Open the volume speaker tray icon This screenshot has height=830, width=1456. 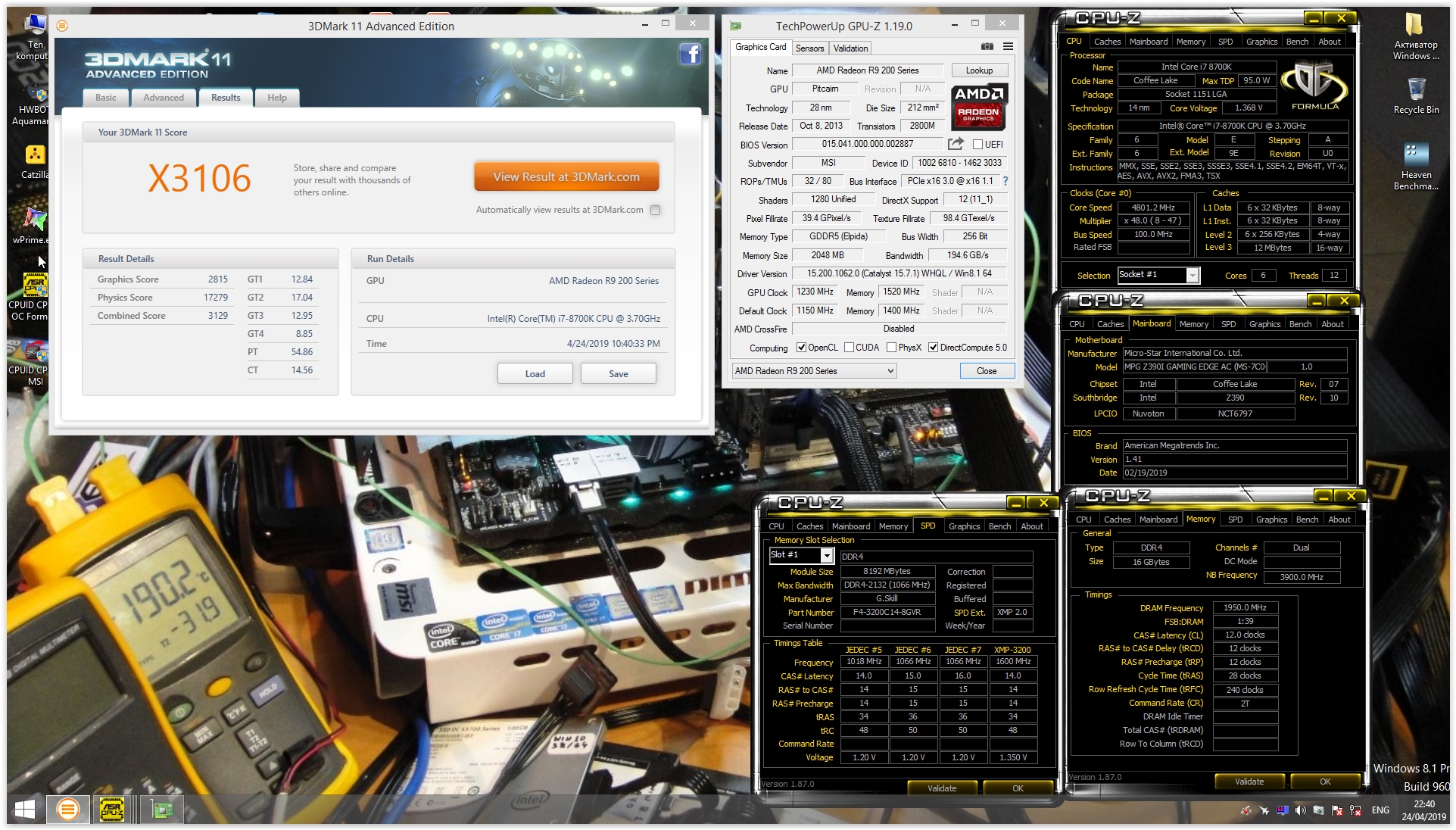pyautogui.click(x=1300, y=810)
